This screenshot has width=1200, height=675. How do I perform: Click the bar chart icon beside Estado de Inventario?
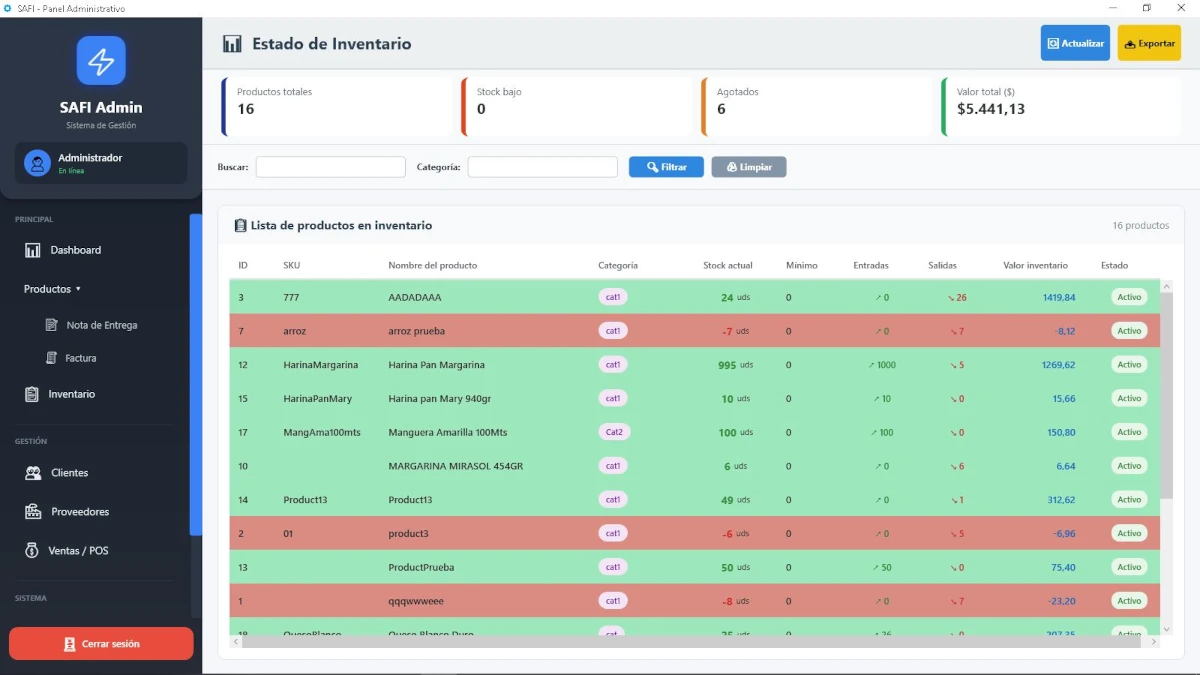click(231, 43)
